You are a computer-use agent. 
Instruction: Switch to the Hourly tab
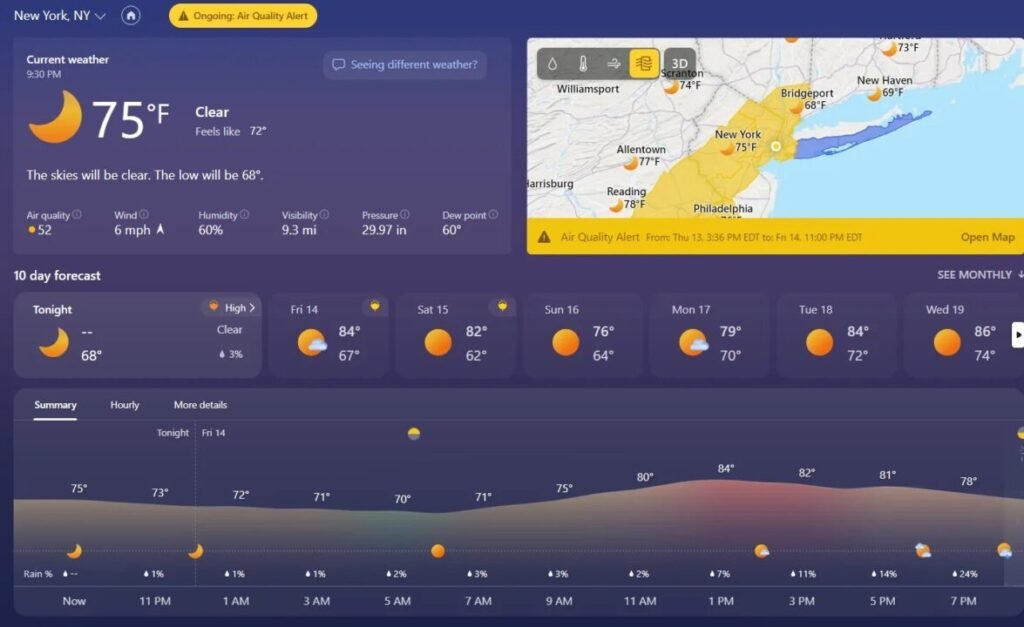[123, 405]
